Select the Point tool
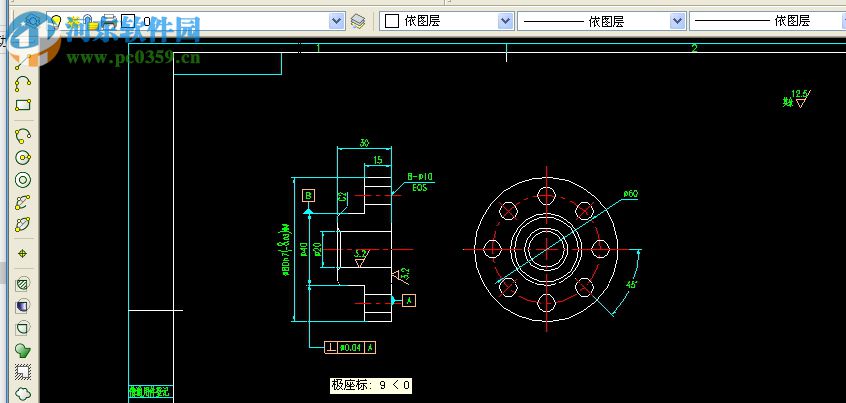The height and width of the screenshot is (403, 846). click(23, 254)
